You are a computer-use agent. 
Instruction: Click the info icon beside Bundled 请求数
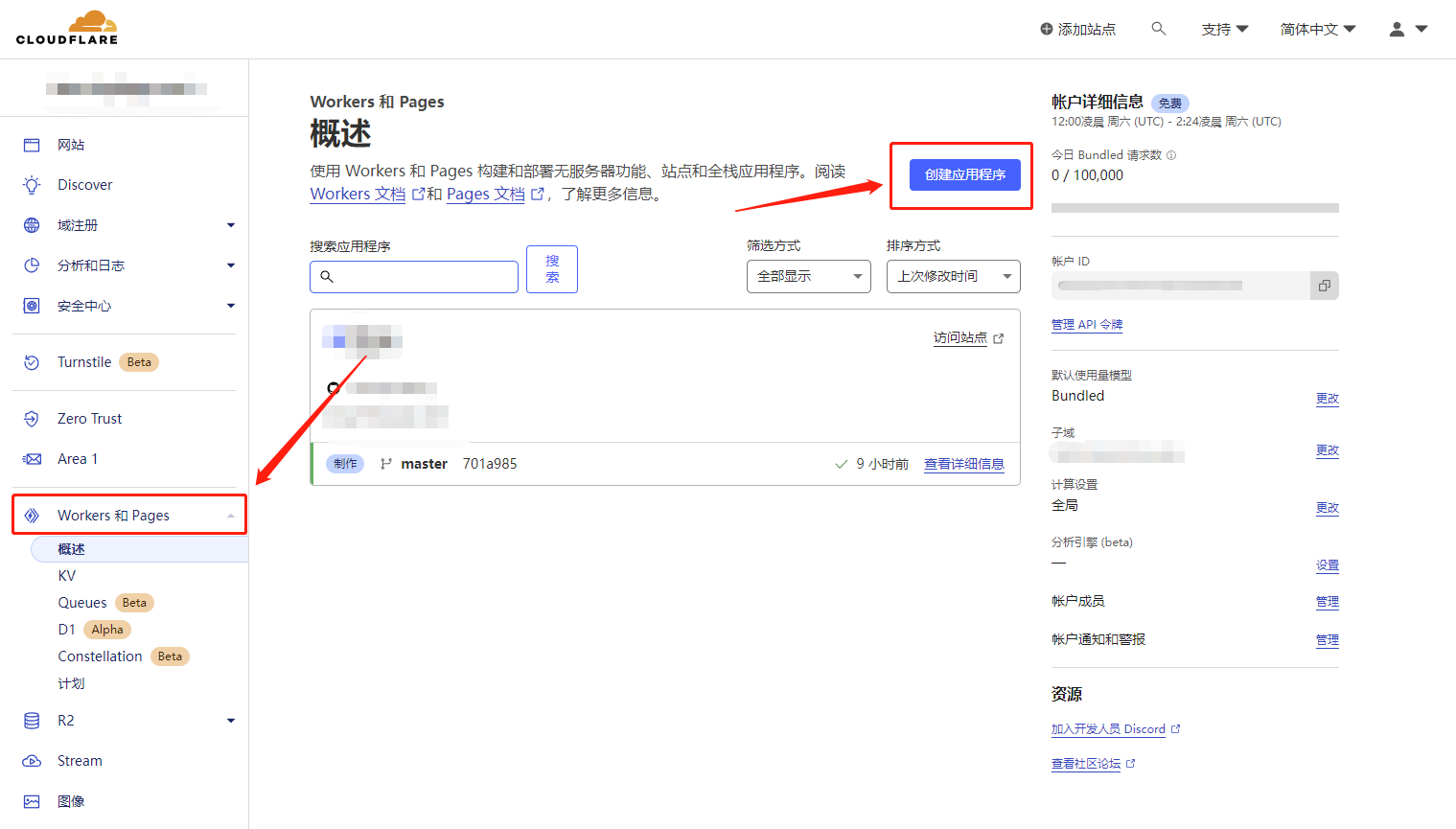point(1171,155)
